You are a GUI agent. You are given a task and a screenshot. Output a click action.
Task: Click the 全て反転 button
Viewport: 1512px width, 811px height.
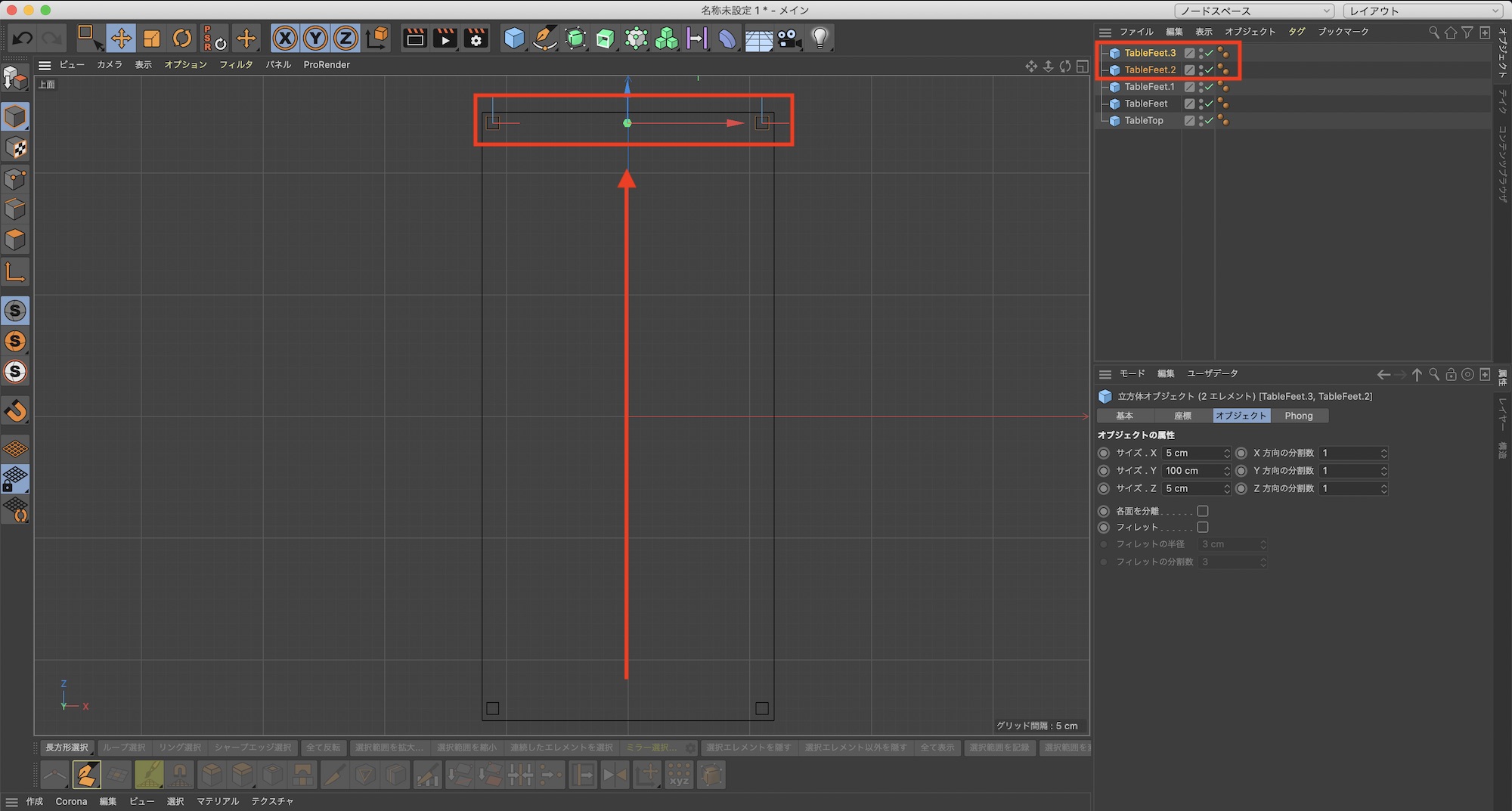(323, 748)
